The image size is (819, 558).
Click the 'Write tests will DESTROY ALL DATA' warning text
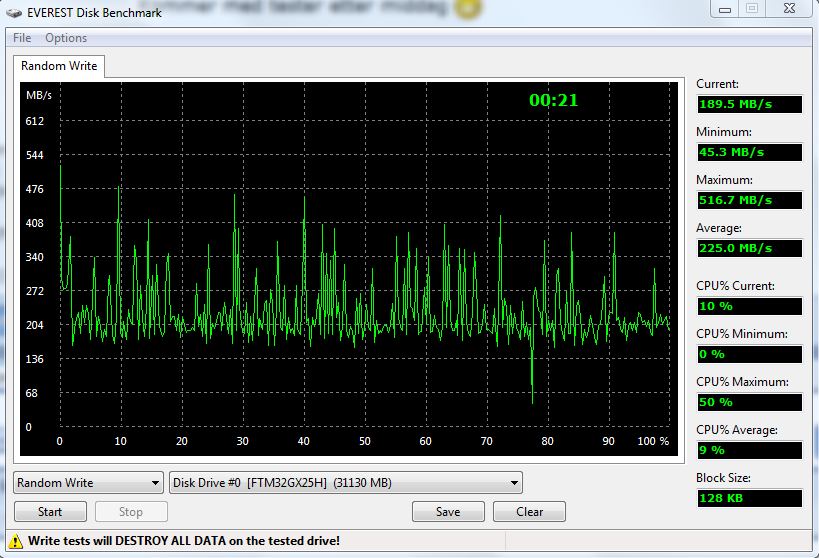pyautogui.click(x=184, y=541)
